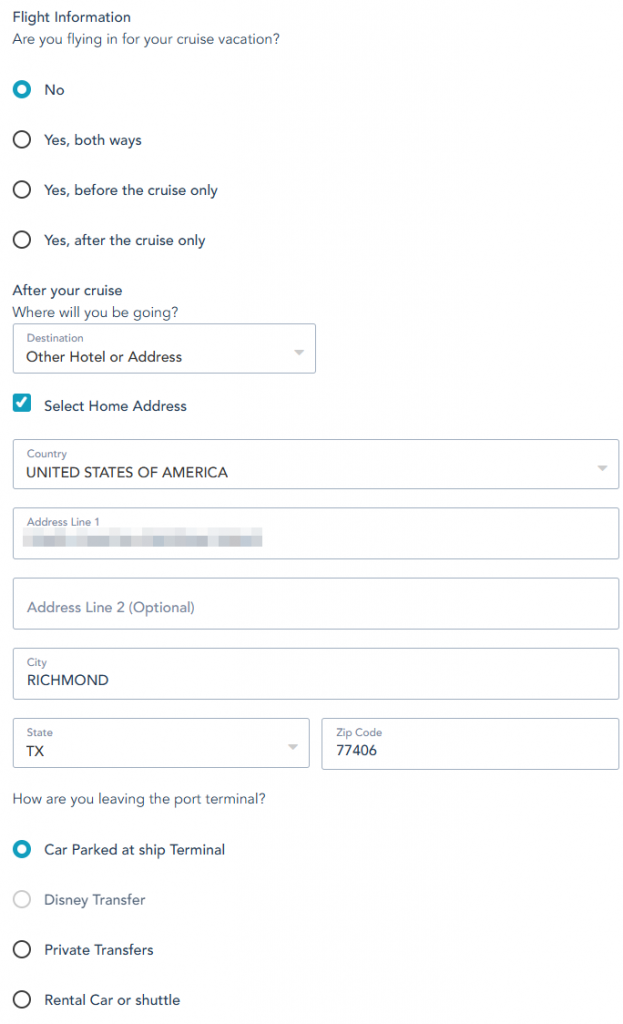Select the "No" flight radio button

pyautogui.click(x=22, y=90)
